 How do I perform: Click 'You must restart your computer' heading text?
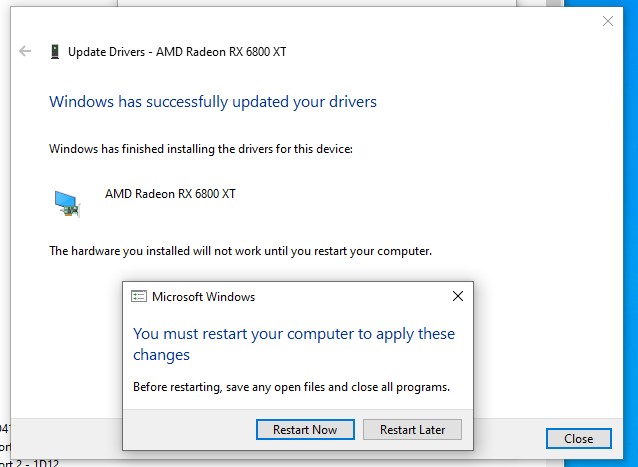click(294, 344)
